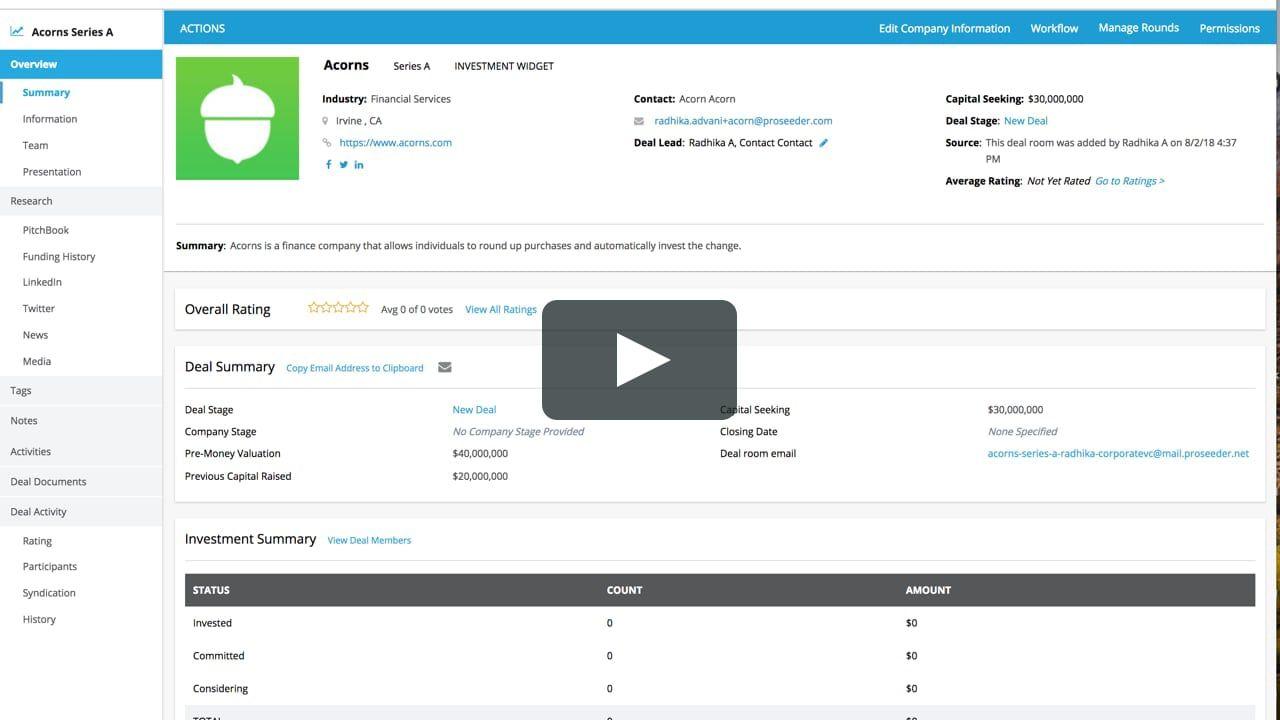Open Permissions settings
The height and width of the screenshot is (720, 1280).
(x=1229, y=28)
